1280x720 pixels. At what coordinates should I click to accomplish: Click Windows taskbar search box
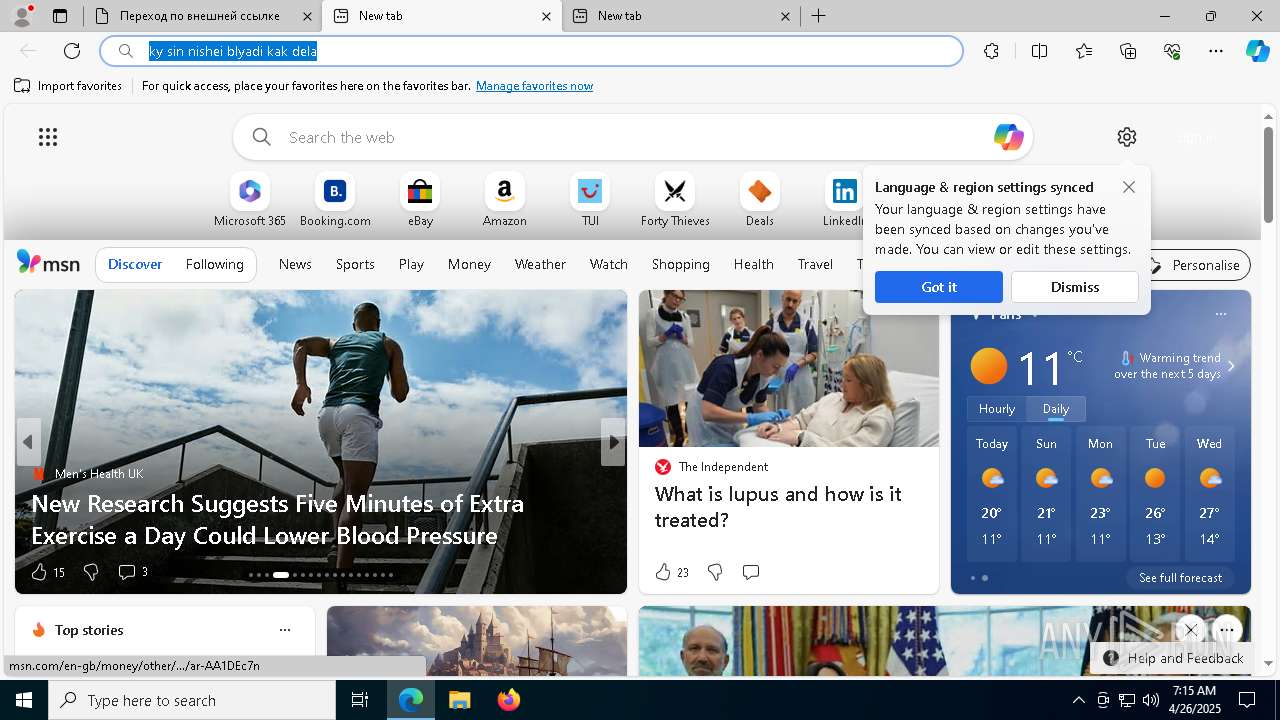(x=192, y=700)
